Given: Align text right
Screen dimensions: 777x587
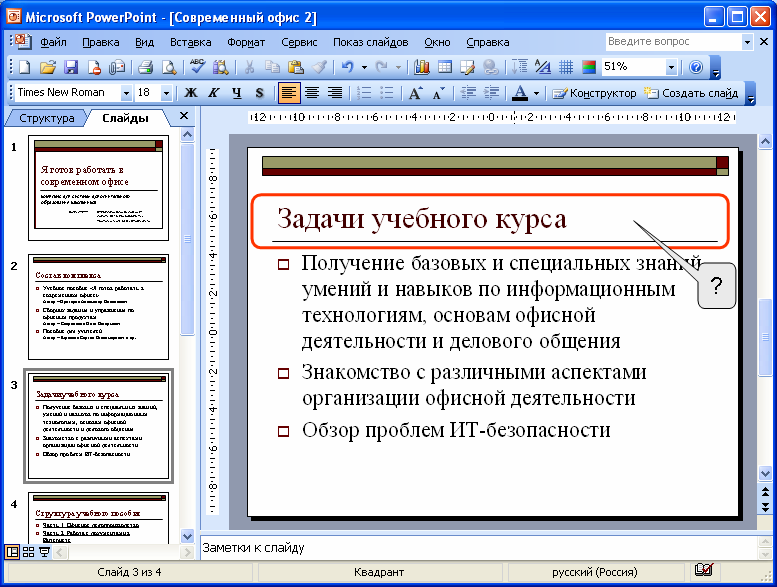Looking at the screenshot, I should pos(335,93).
